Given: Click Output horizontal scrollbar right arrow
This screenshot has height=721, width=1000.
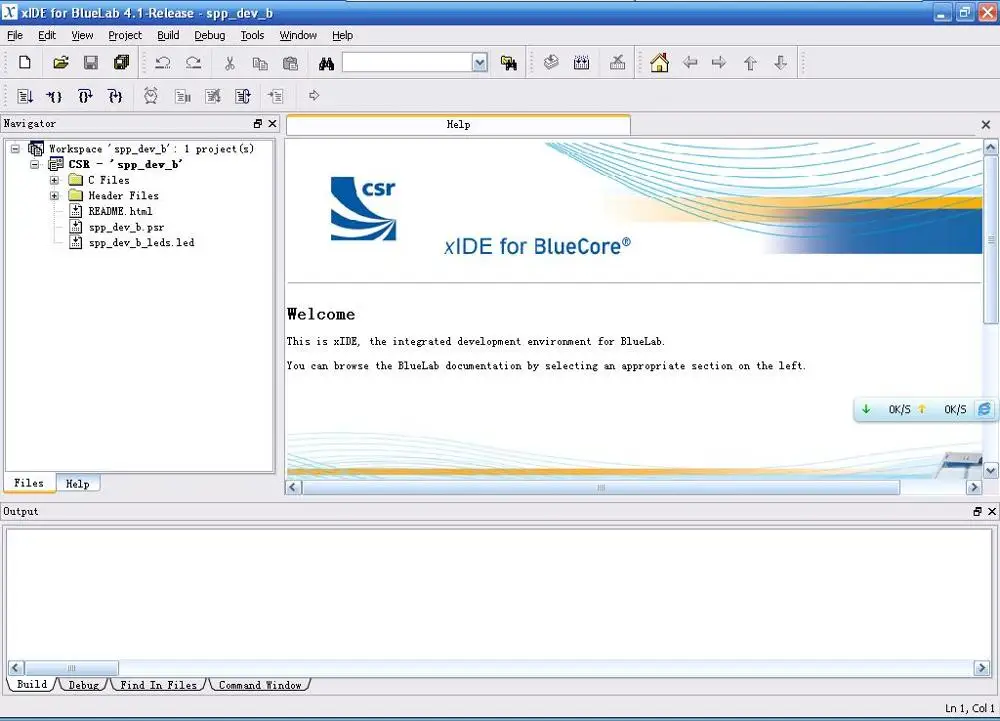Looking at the screenshot, I should click(x=982, y=667).
